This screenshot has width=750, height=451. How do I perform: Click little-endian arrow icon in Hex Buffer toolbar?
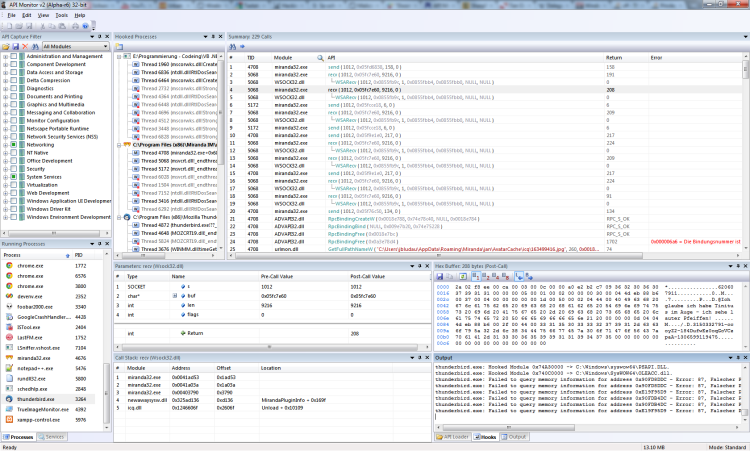point(519,276)
